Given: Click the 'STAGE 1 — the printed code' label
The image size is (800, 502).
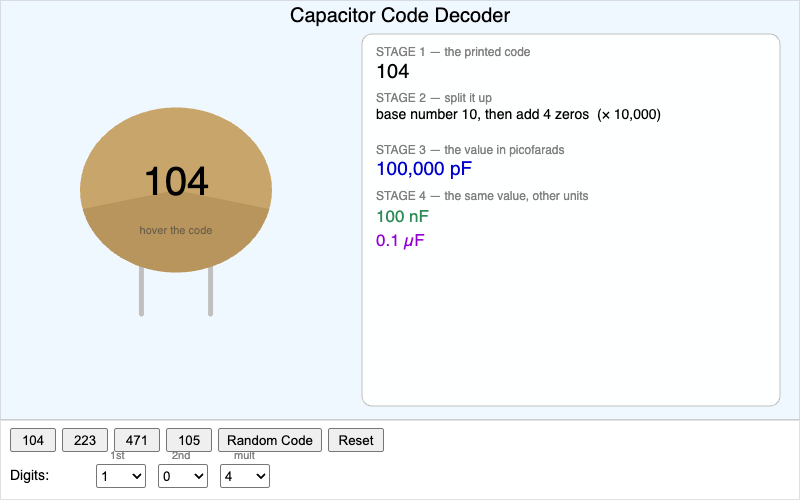Looking at the screenshot, I should point(453,52).
